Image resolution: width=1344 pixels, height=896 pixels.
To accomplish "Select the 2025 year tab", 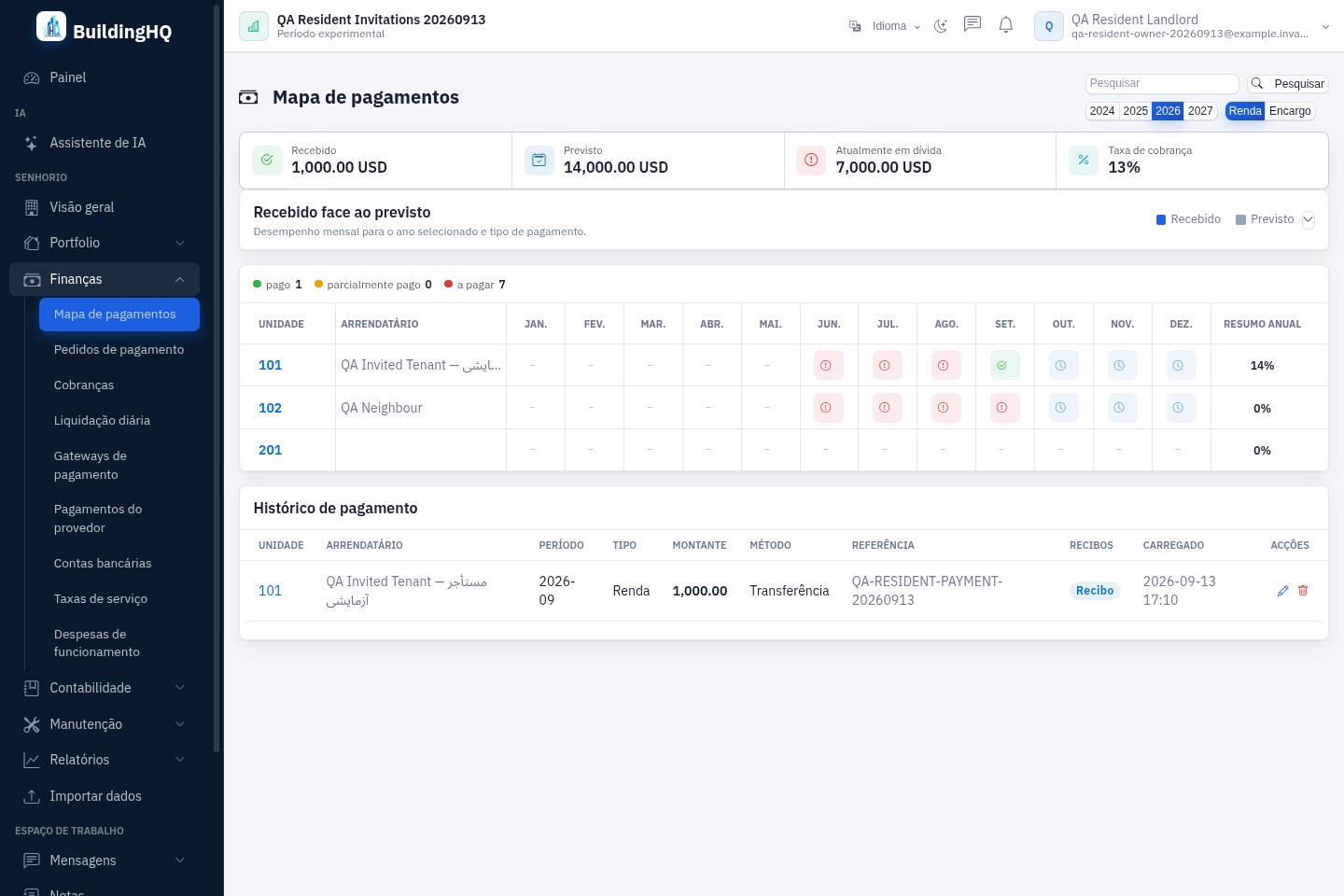I will pos(1135,111).
